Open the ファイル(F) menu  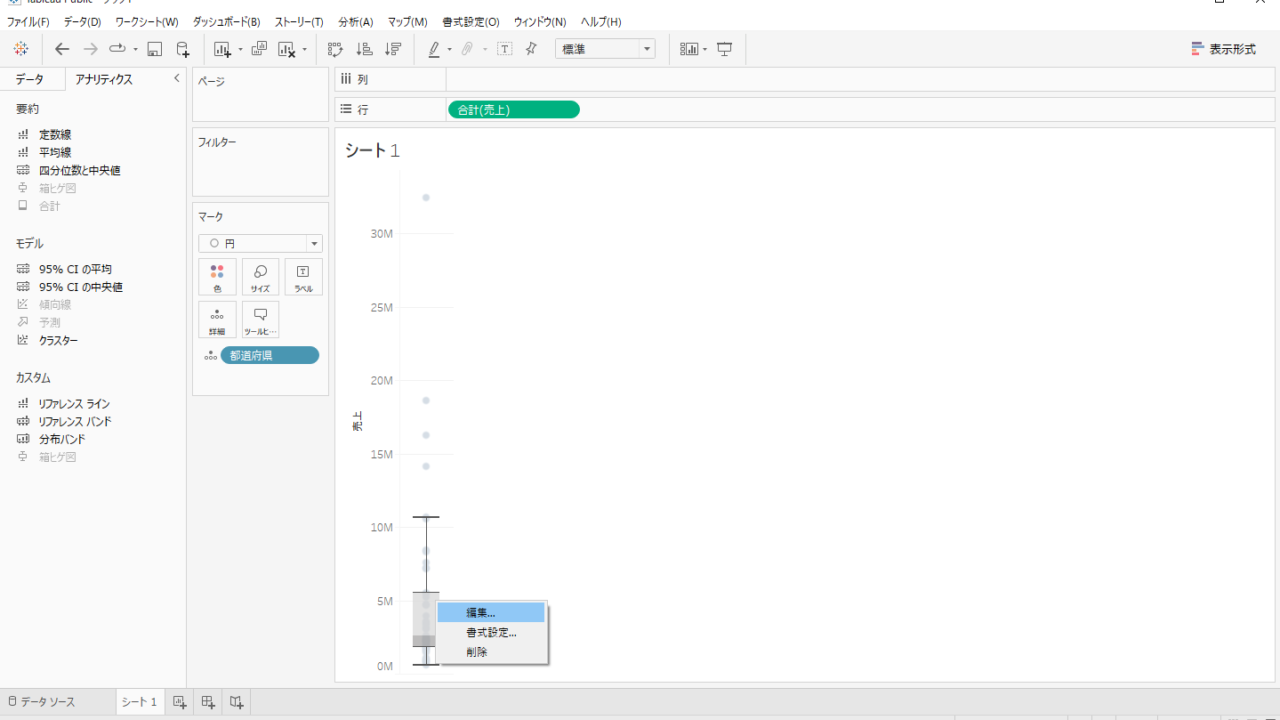(28, 21)
